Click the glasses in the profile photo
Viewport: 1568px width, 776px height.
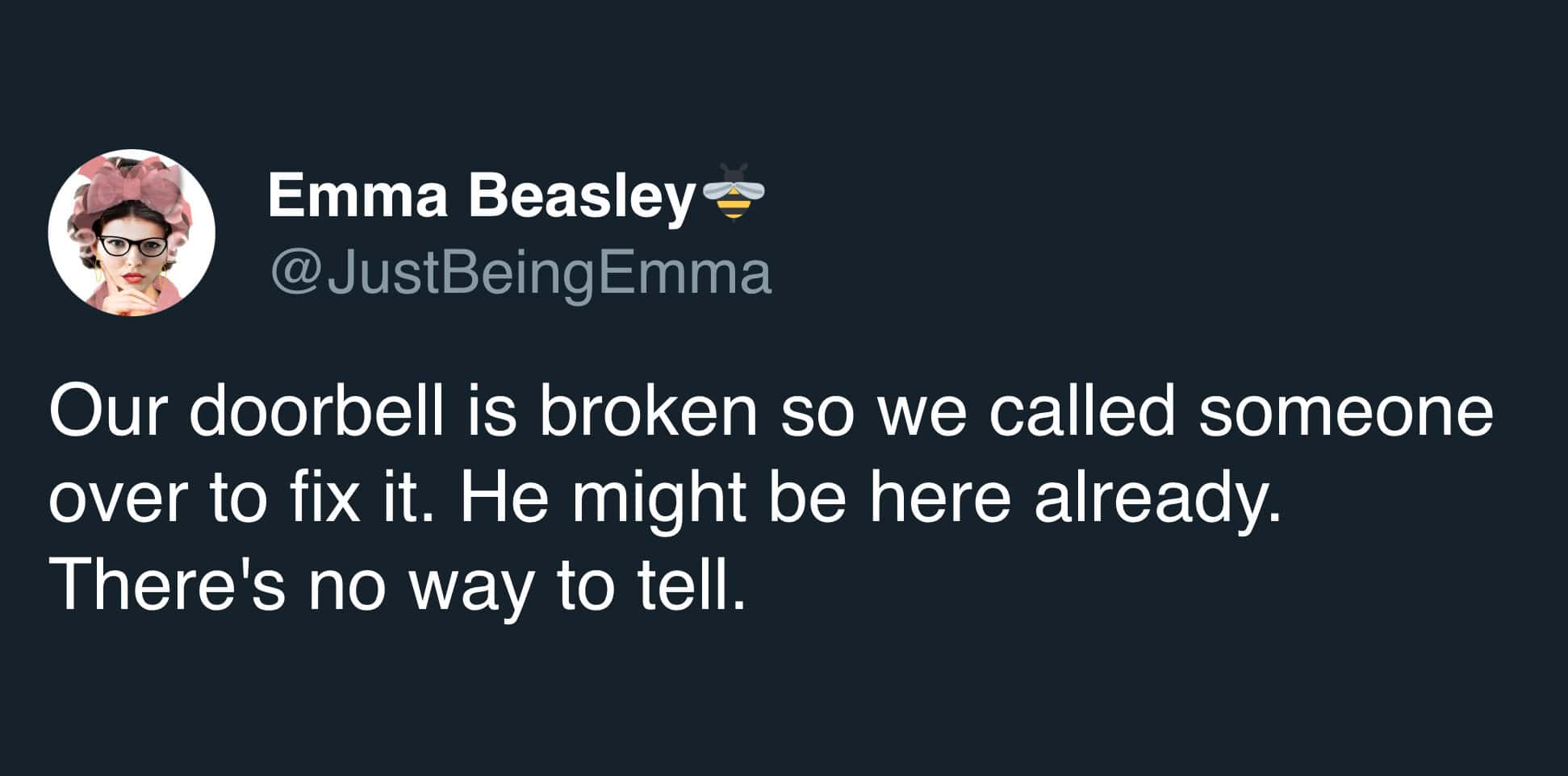click(x=132, y=245)
